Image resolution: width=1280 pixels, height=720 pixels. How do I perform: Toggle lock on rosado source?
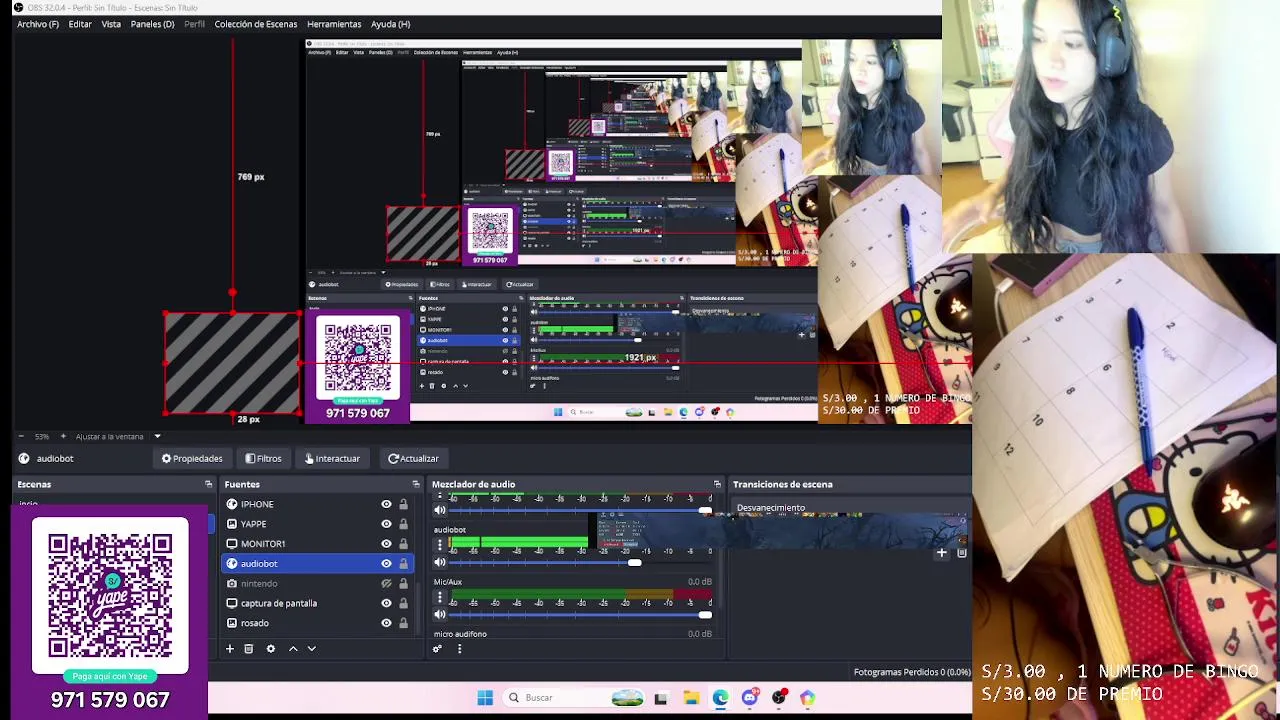pos(403,623)
